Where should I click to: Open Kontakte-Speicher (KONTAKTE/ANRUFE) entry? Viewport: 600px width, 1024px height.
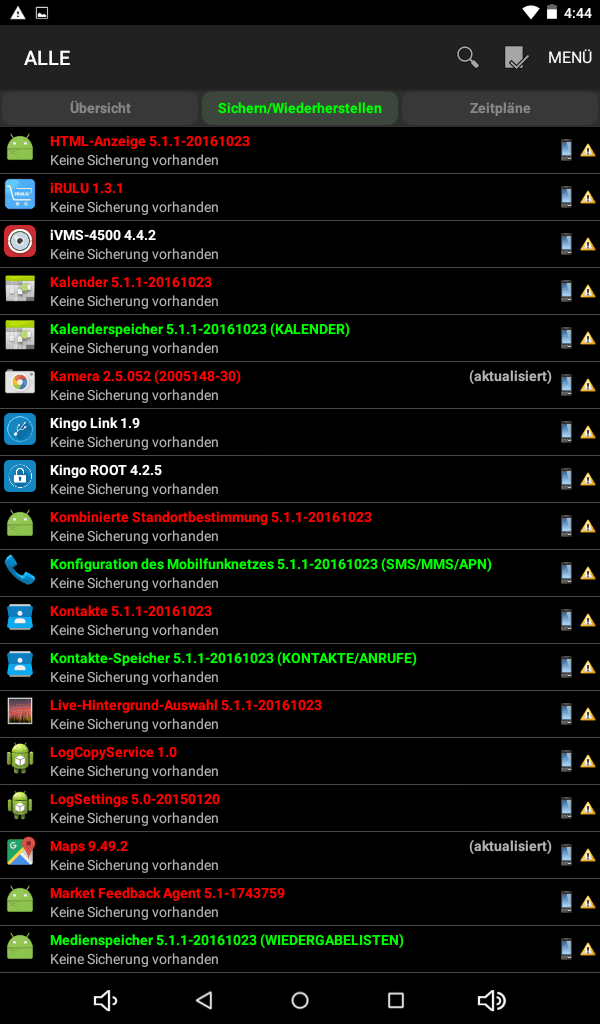point(300,667)
